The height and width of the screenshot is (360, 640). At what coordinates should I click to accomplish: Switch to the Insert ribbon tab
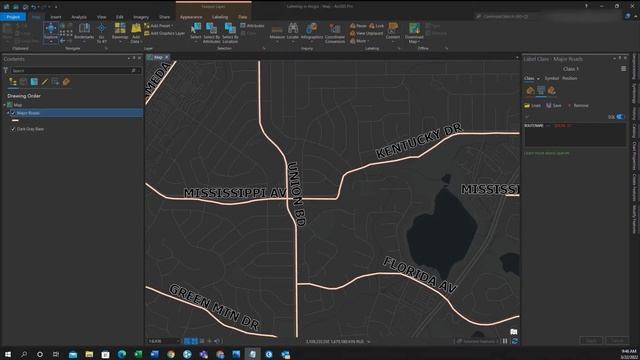[x=56, y=17]
